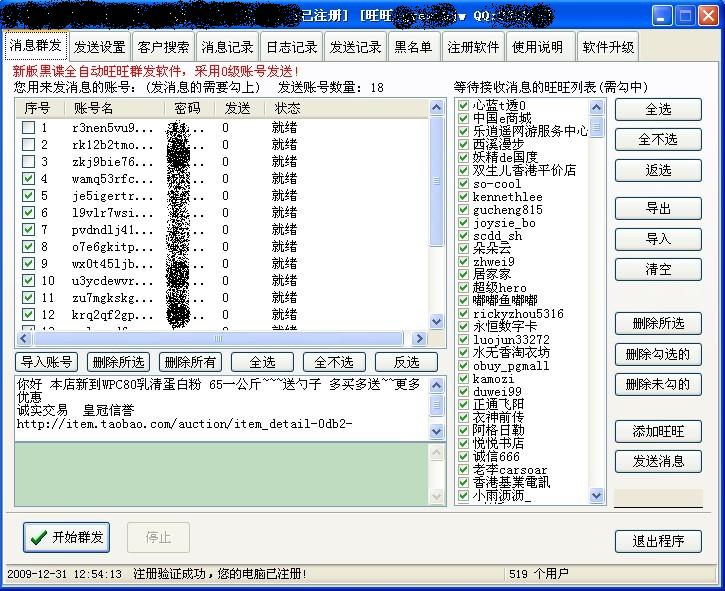This screenshot has width=725, height=591.
Task: Click the recipient list scroll-down arrow
Action: (x=596, y=495)
